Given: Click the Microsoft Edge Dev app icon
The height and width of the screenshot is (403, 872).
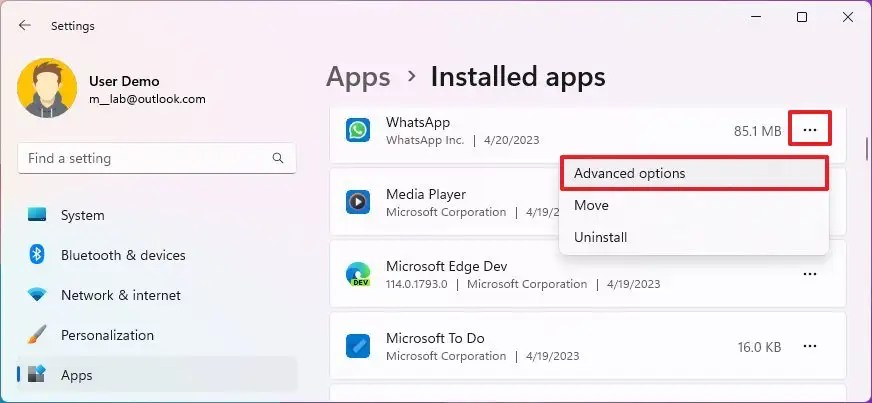Looking at the screenshot, I should tap(358, 274).
